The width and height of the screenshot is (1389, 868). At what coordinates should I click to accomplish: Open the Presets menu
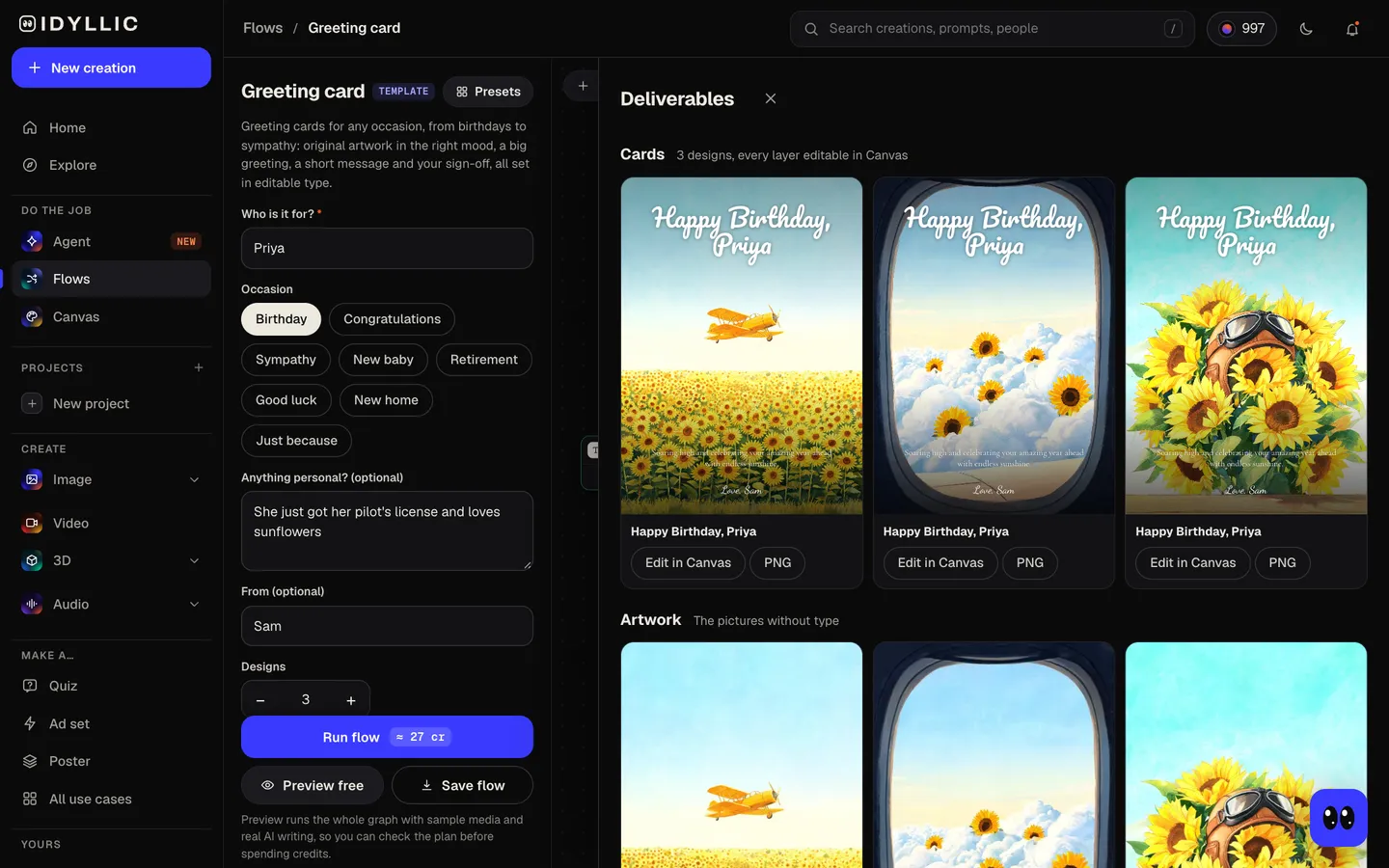click(x=488, y=92)
